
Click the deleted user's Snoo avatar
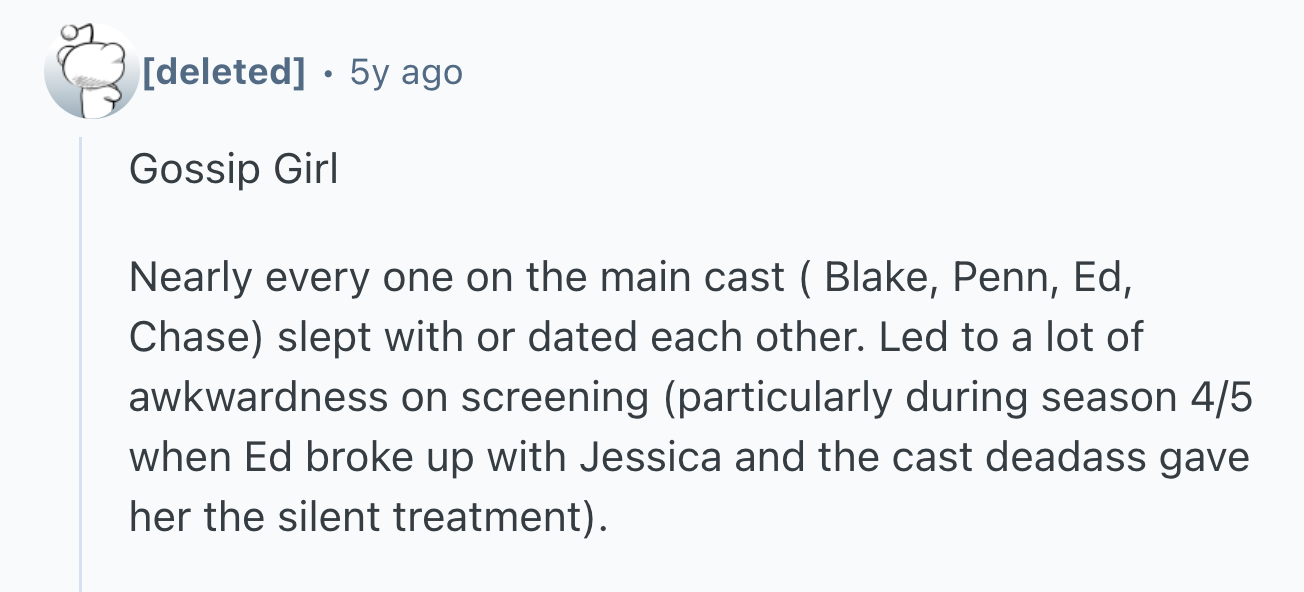(x=92, y=72)
